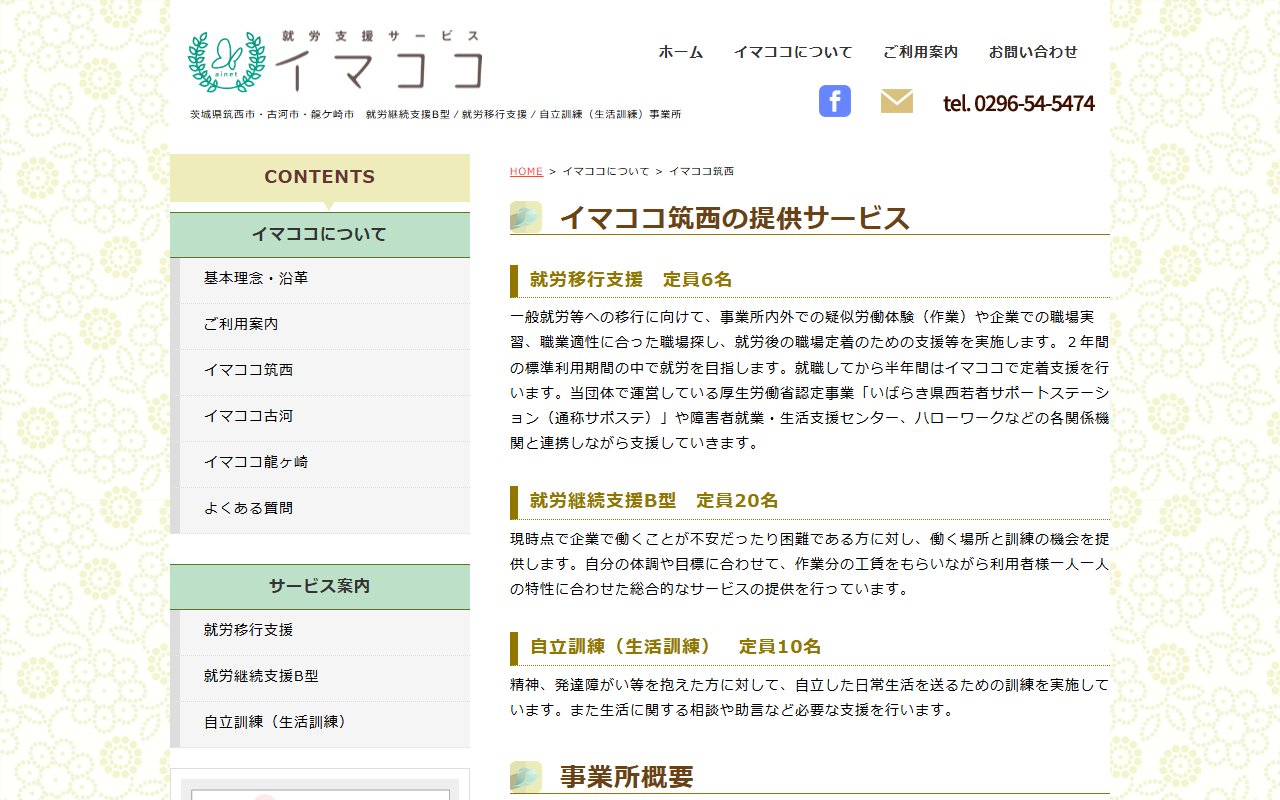This screenshot has height=800, width=1280.
Task: Click the heading 就労移行支援 定員6名
Action: (x=631, y=279)
